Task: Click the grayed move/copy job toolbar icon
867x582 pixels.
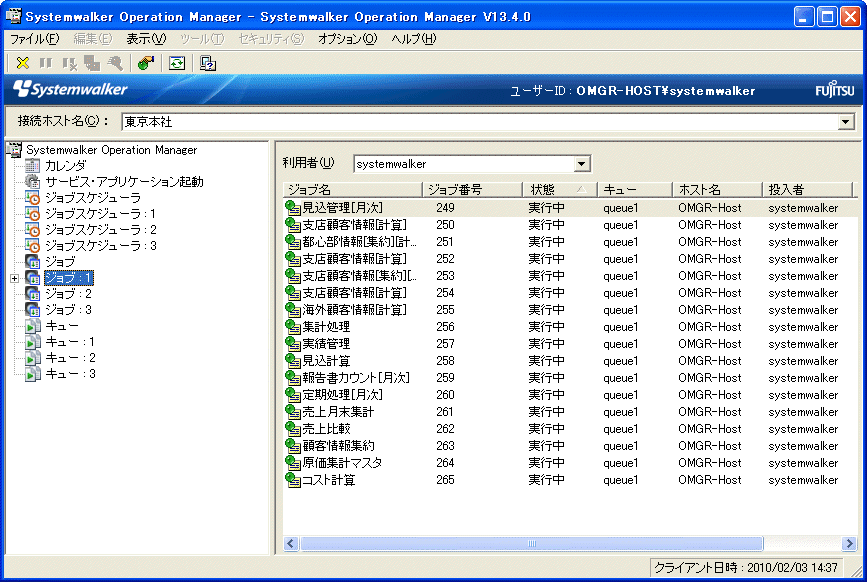Action: click(92, 63)
